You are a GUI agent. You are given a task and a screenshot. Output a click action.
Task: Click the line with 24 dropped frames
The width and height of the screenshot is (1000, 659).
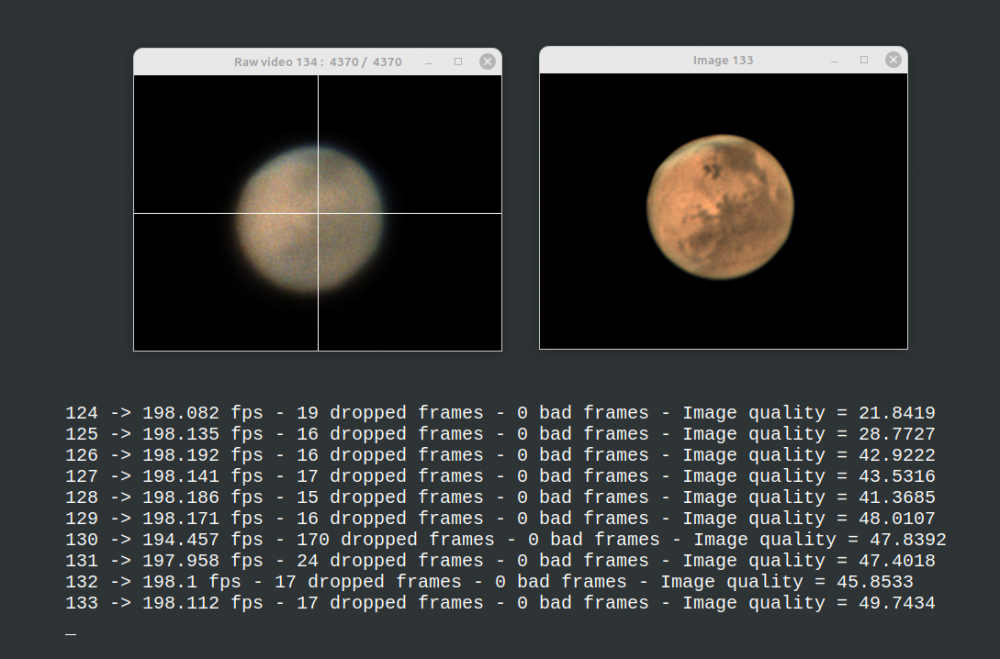click(500, 560)
